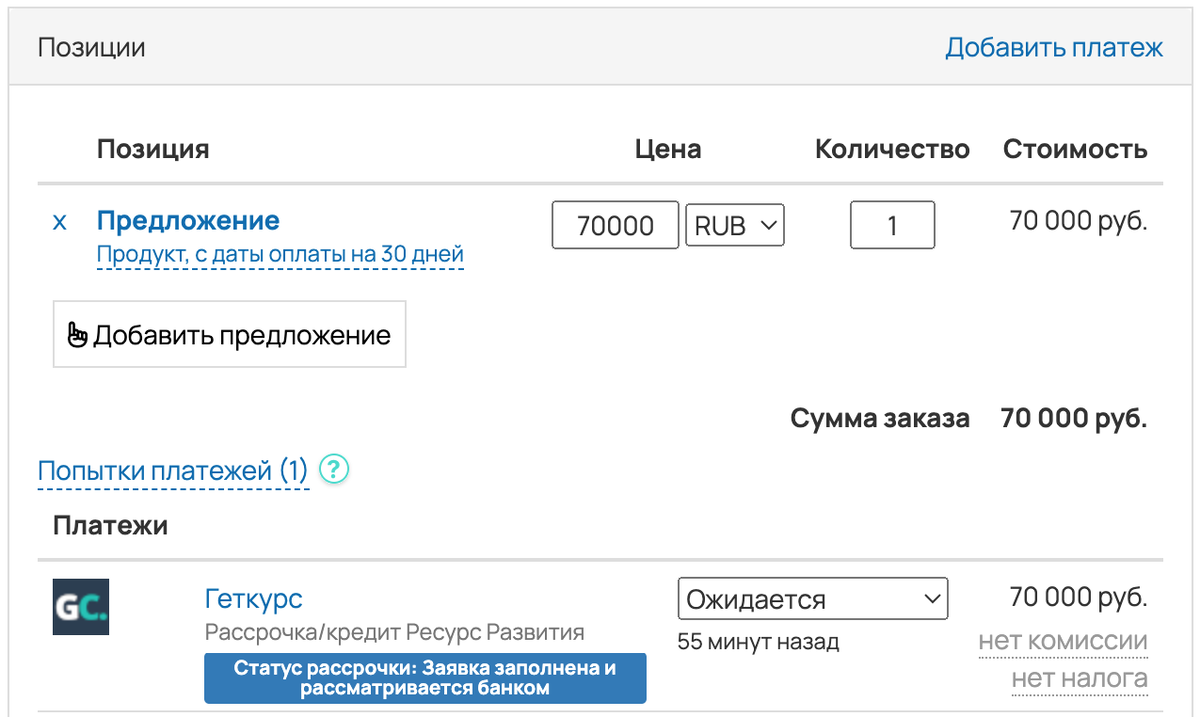
Task: Open the product term link 'на 30 дней'
Action: click(280, 255)
